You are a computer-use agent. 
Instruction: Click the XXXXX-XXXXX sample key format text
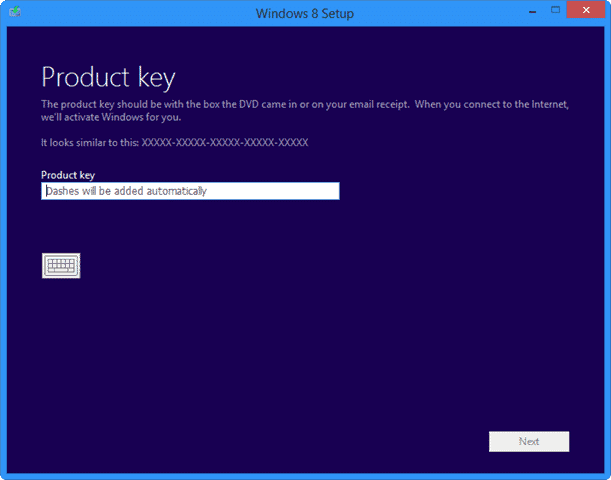(x=224, y=143)
